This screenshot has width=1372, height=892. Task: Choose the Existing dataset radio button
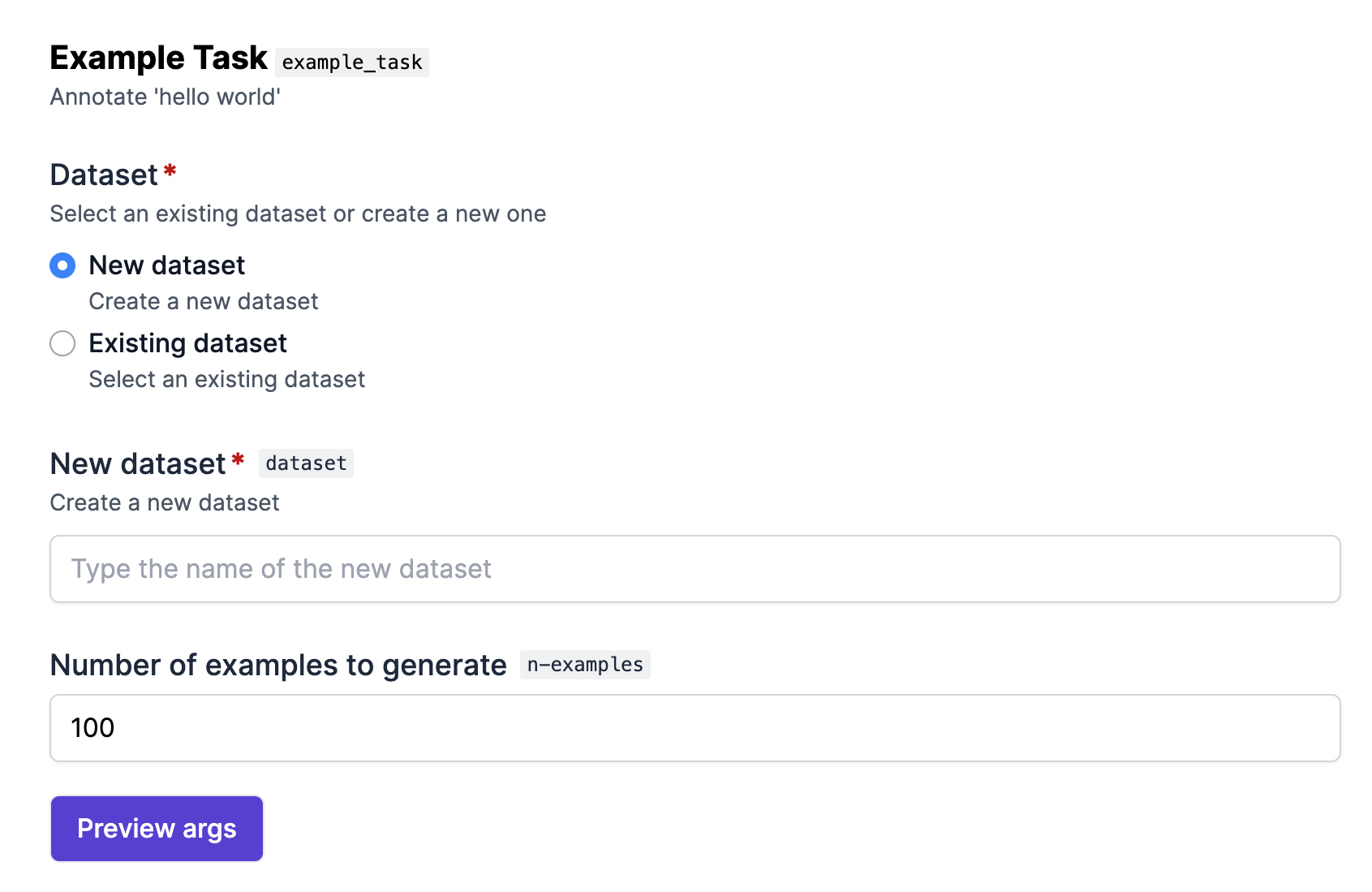coord(62,343)
